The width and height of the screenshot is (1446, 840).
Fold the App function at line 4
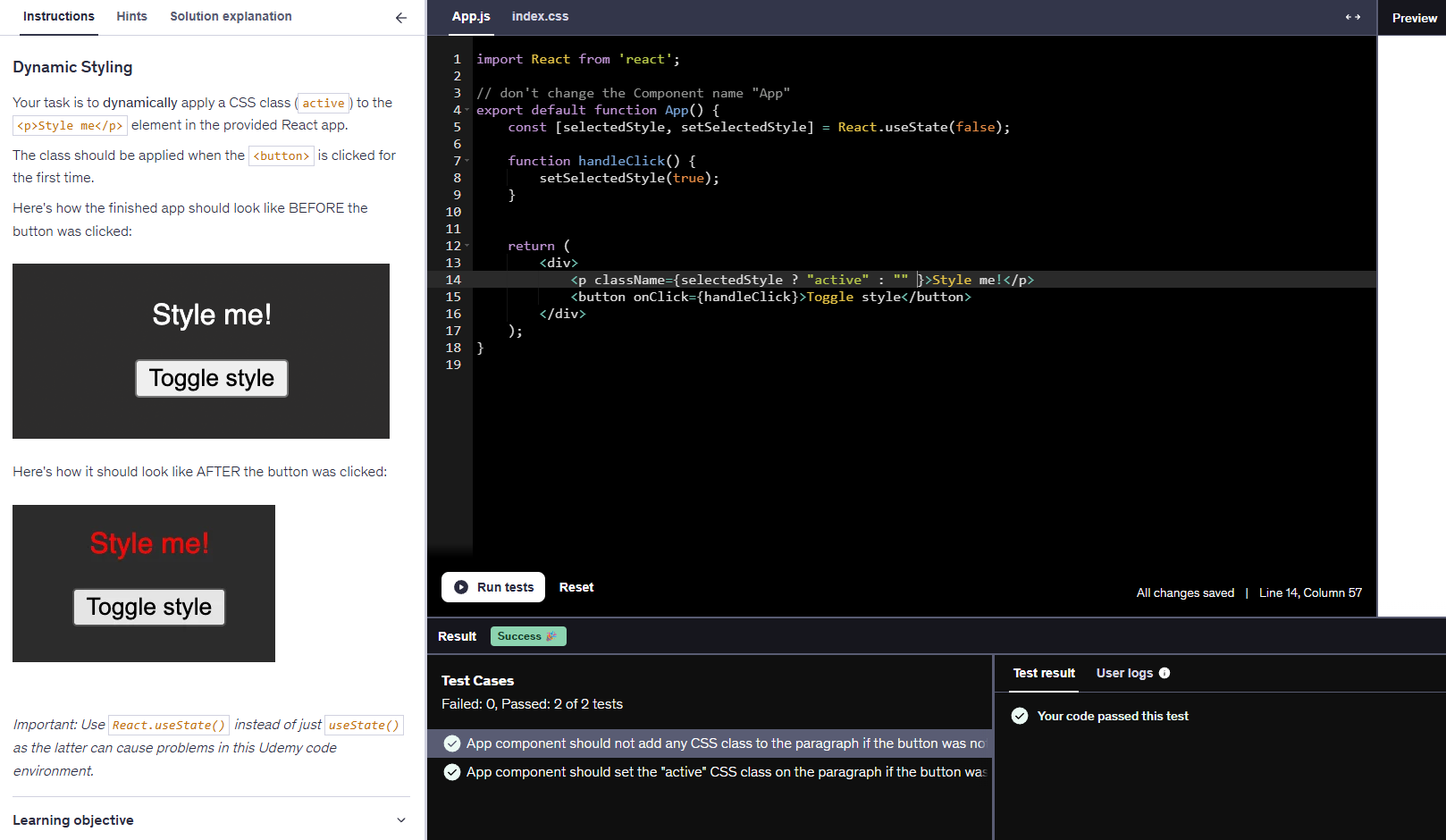[467, 111]
